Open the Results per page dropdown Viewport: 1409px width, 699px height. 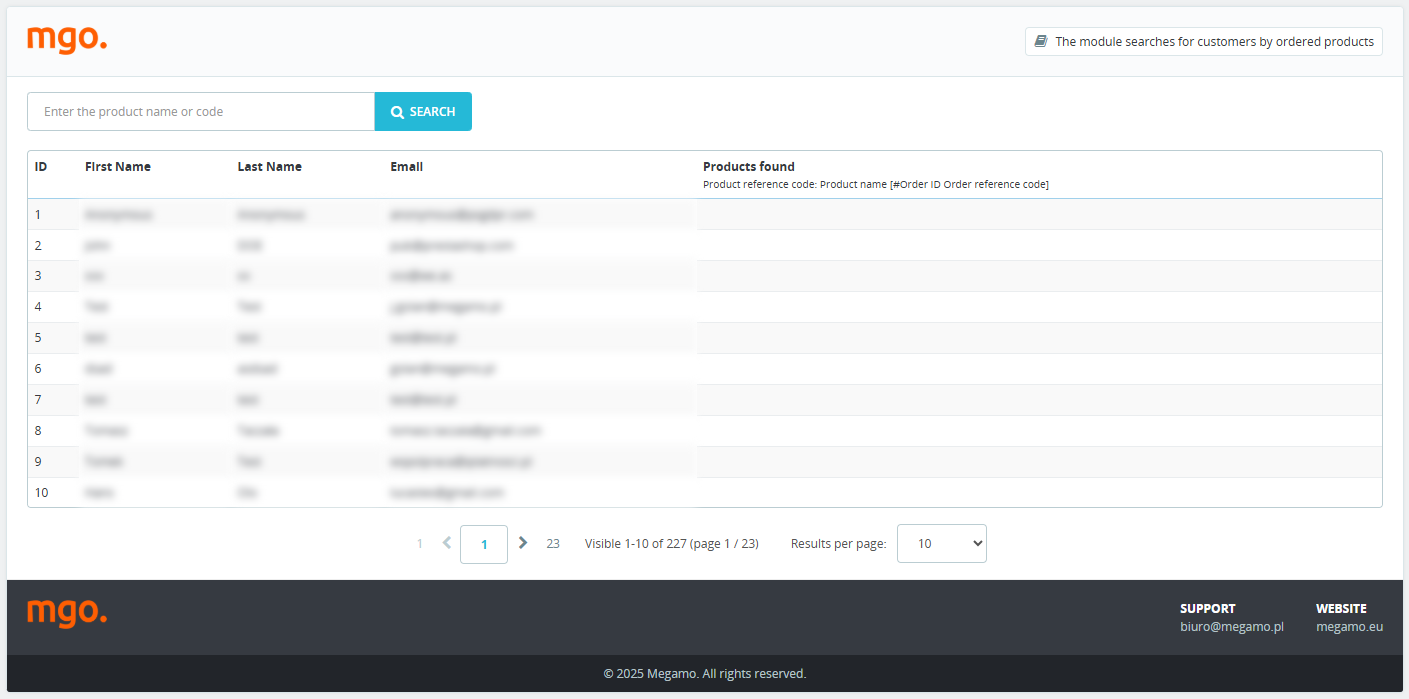tap(941, 544)
